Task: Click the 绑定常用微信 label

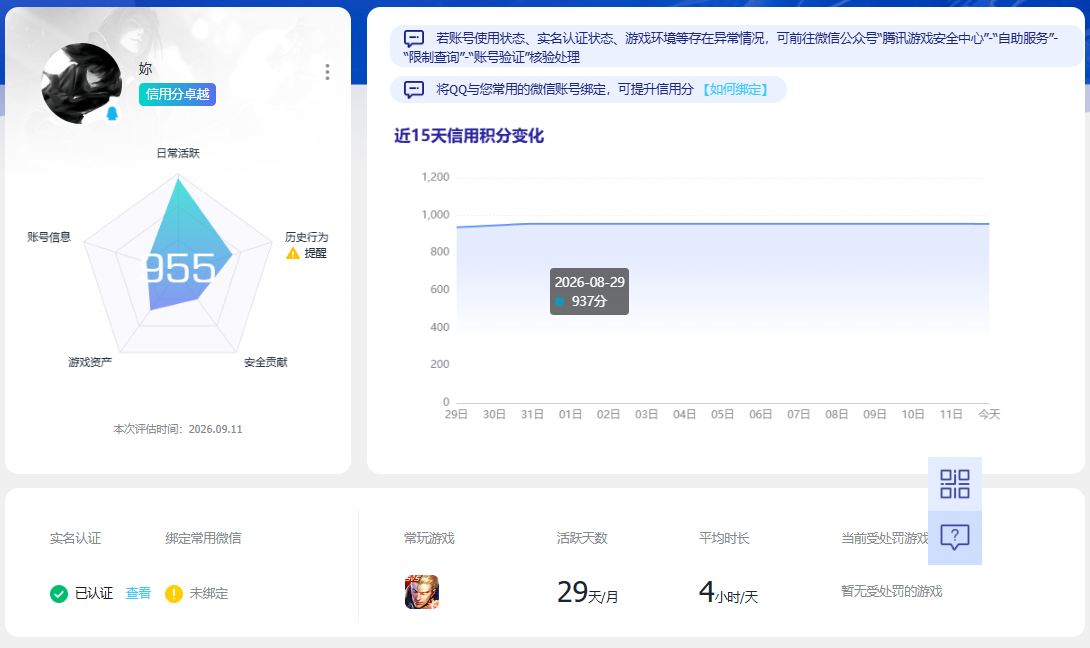Action: (x=204, y=538)
